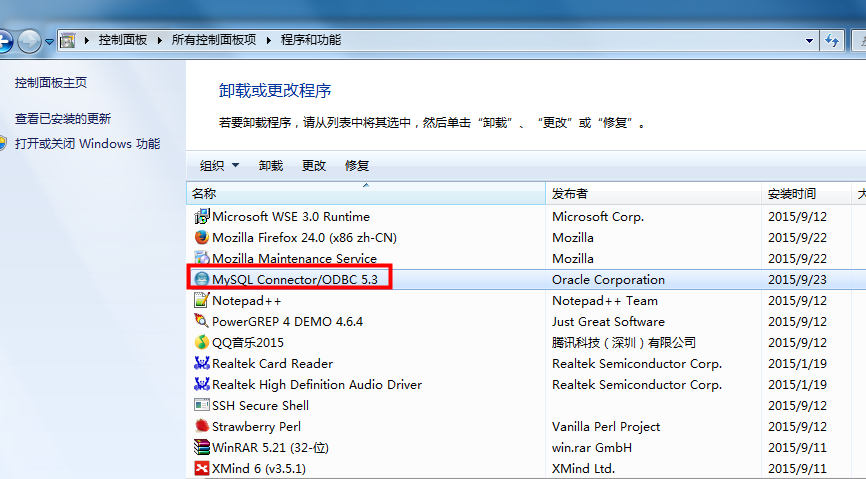Open the 组织 dropdown menu
The height and width of the screenshot is (479, 866).
219,165
